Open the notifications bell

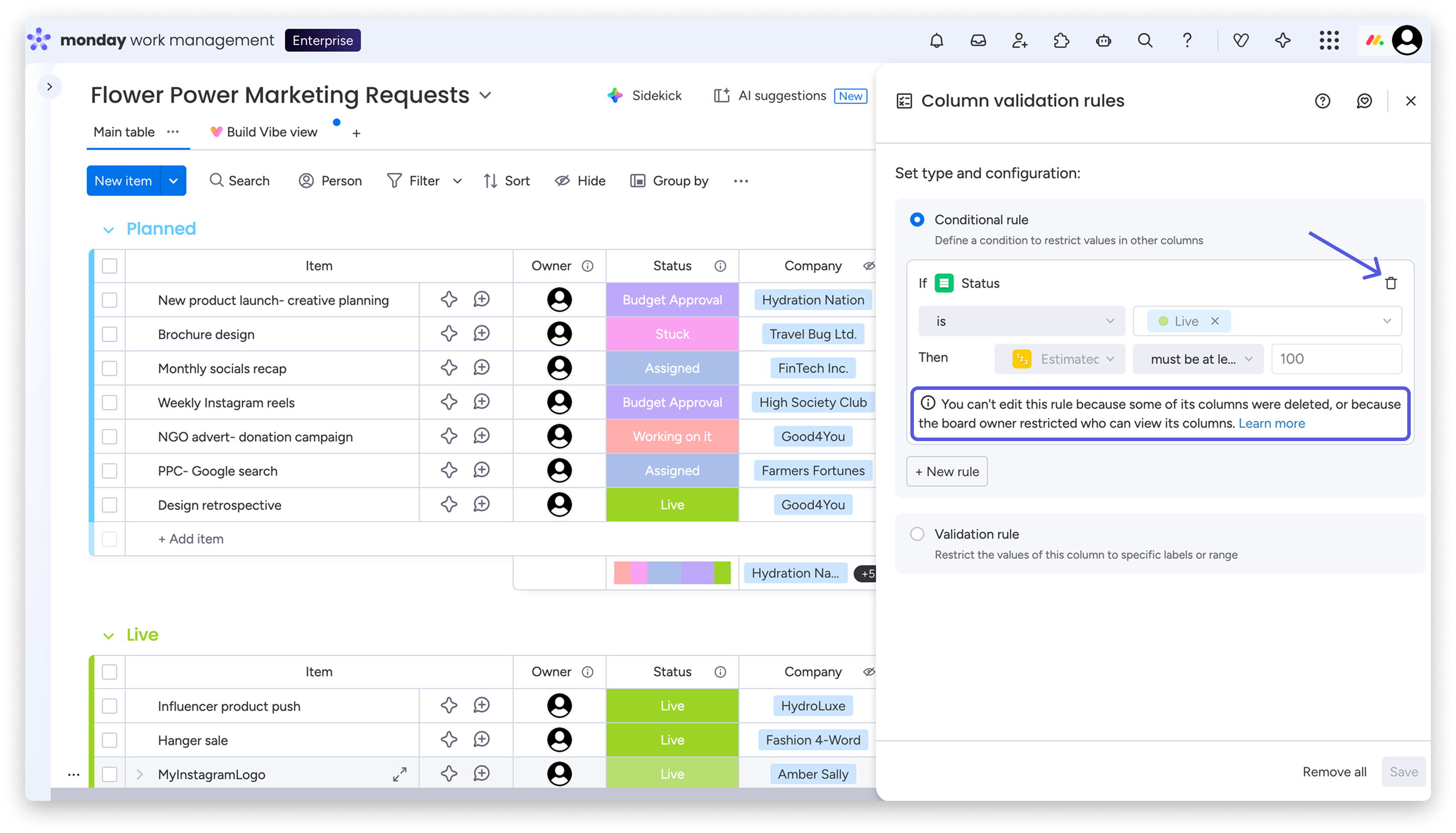[x=937, y=41]
